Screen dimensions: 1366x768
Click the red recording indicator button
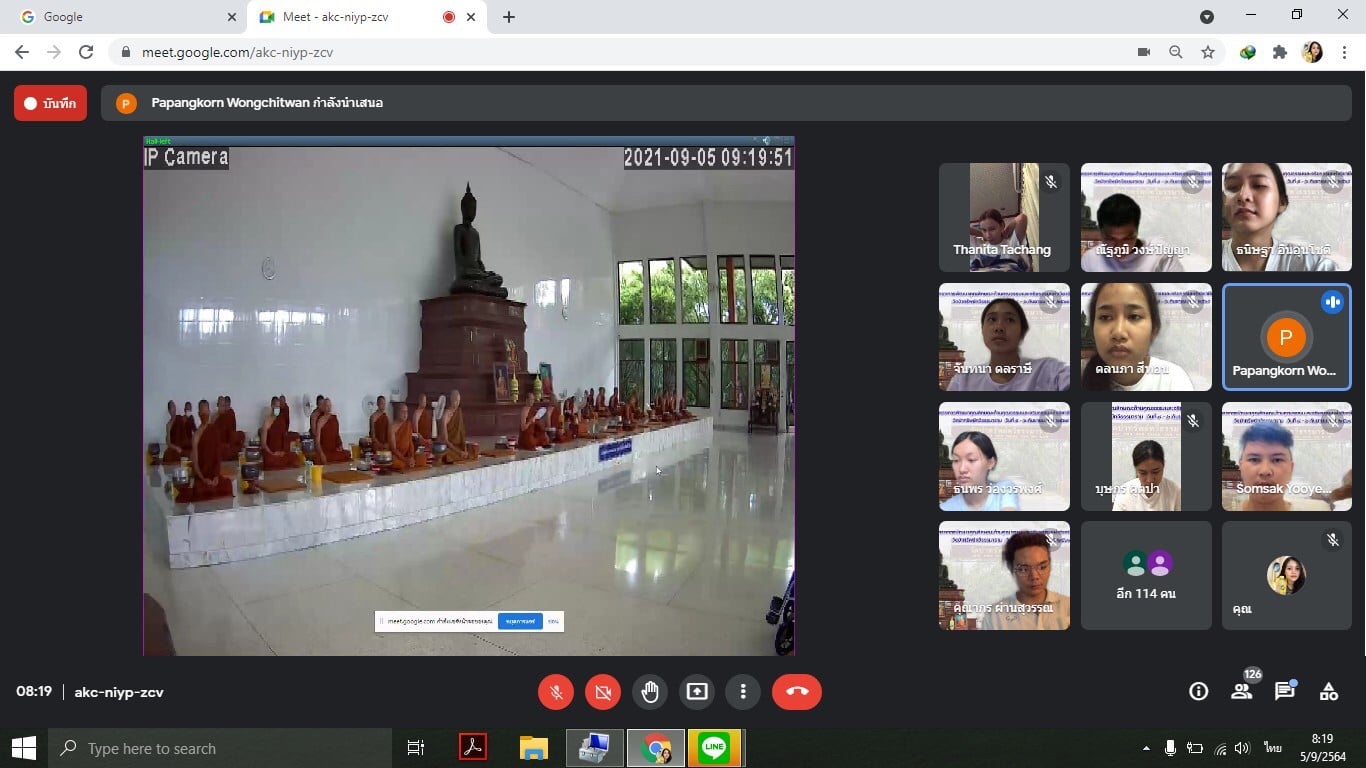50,103
